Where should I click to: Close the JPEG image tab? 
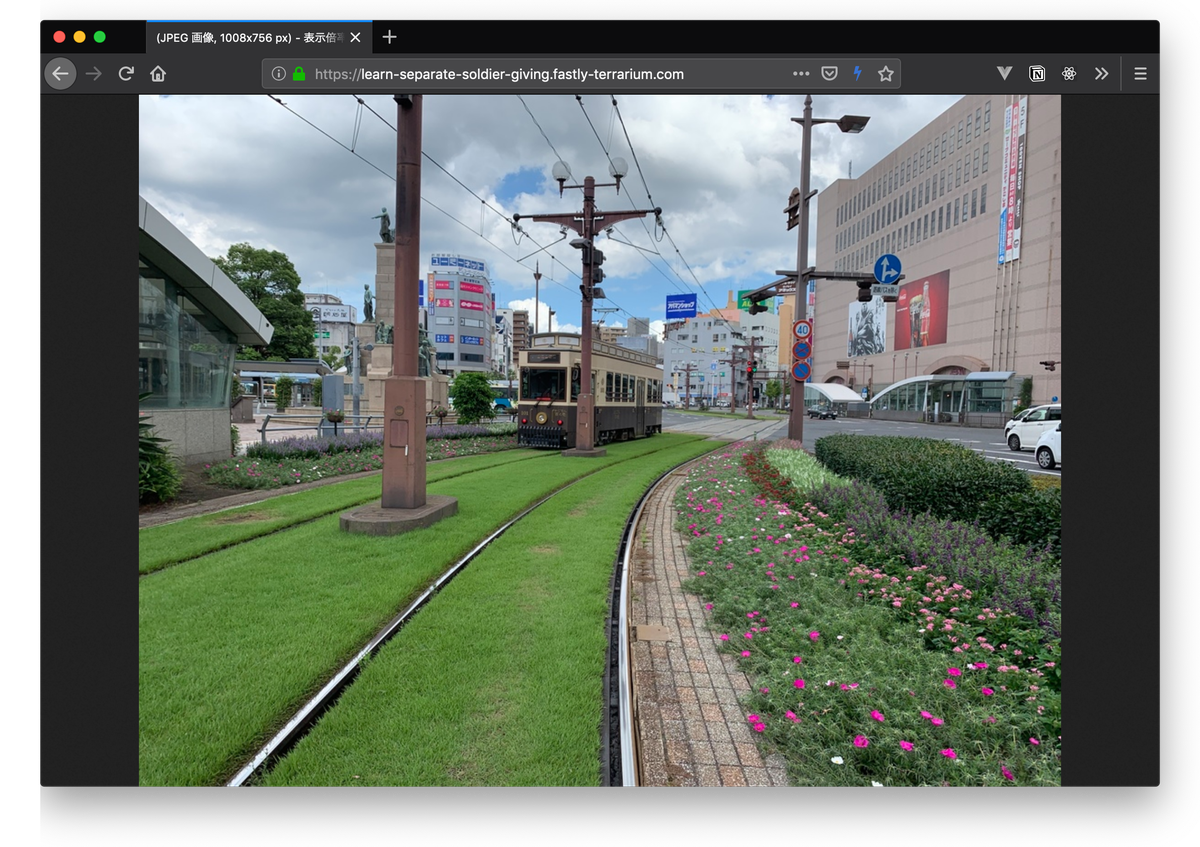[x=355, y=38]
